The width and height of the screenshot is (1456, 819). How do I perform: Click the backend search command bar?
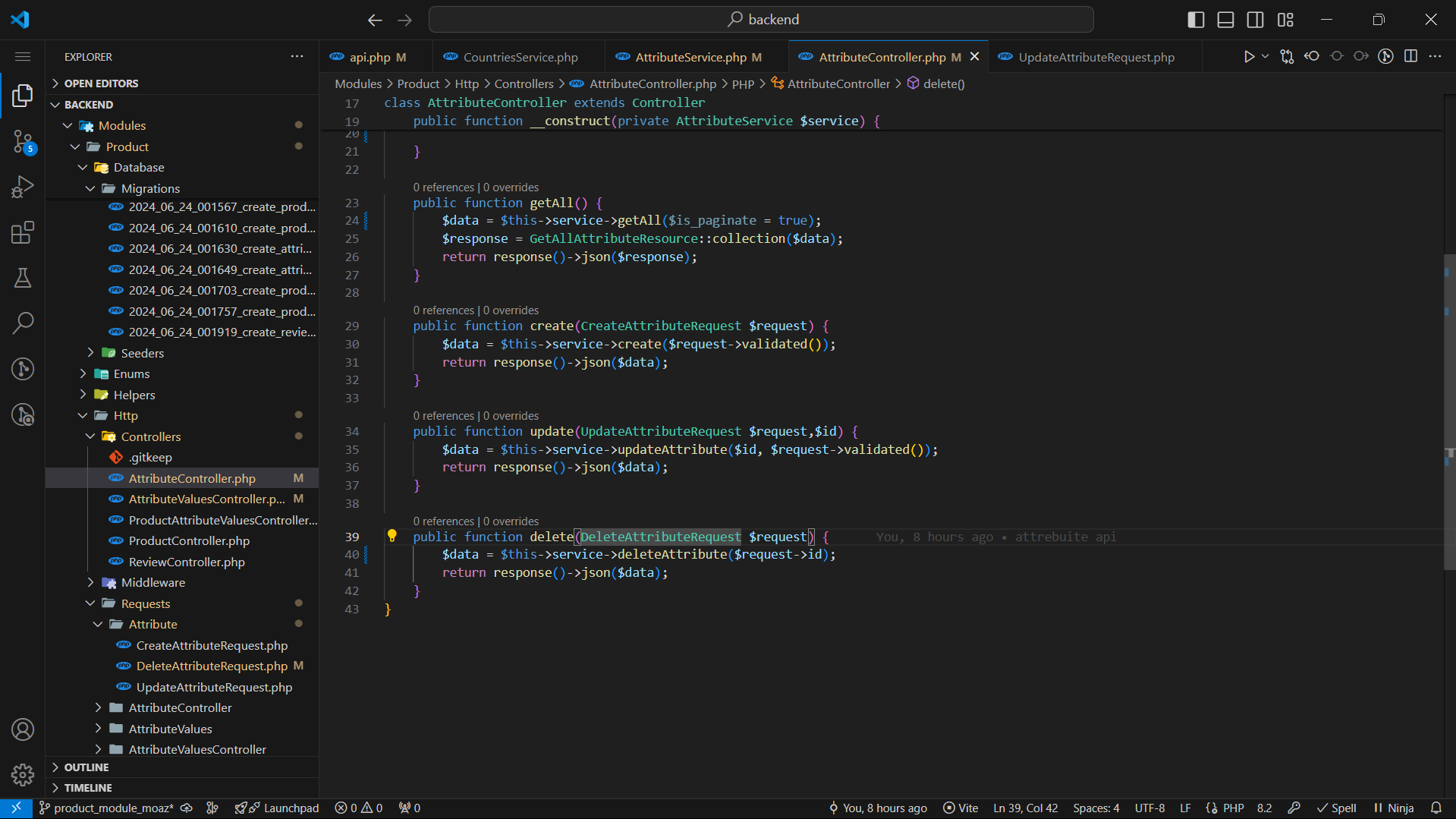tap(761, 20)
